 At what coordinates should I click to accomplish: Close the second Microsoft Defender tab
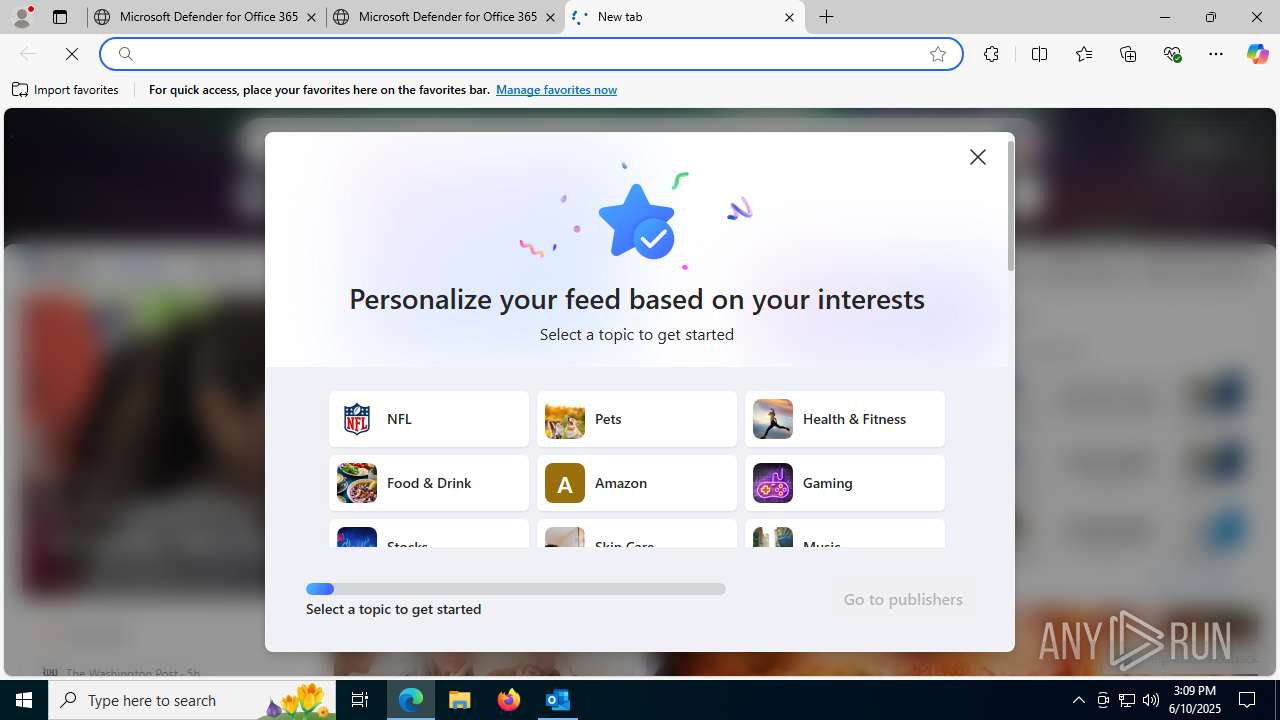coord(550,17)
